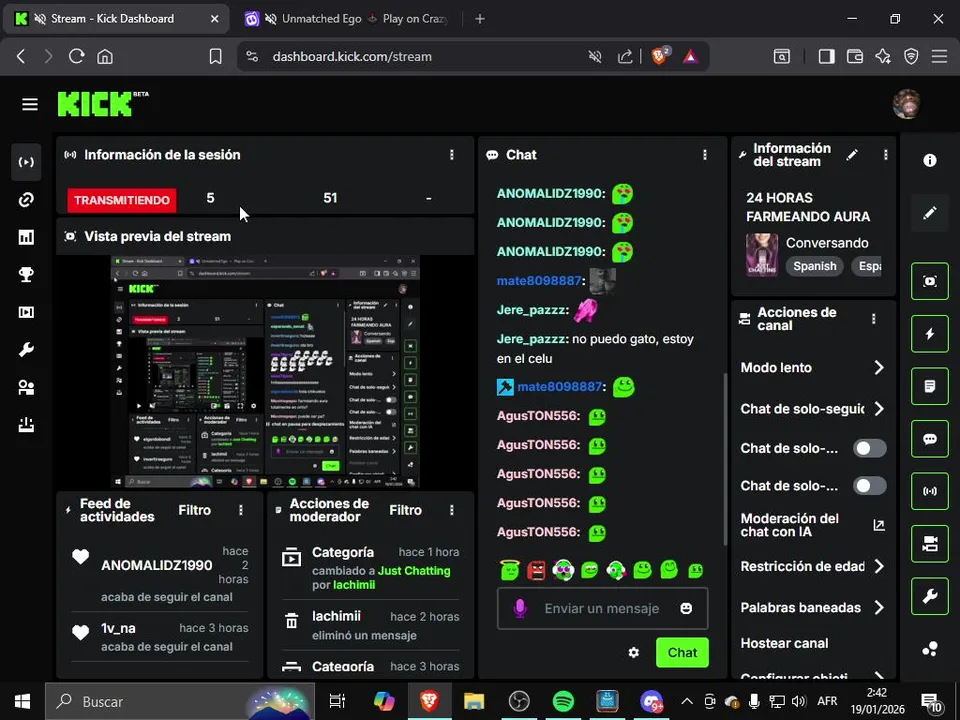Select the Spanish tag

(x=814, y=266)
